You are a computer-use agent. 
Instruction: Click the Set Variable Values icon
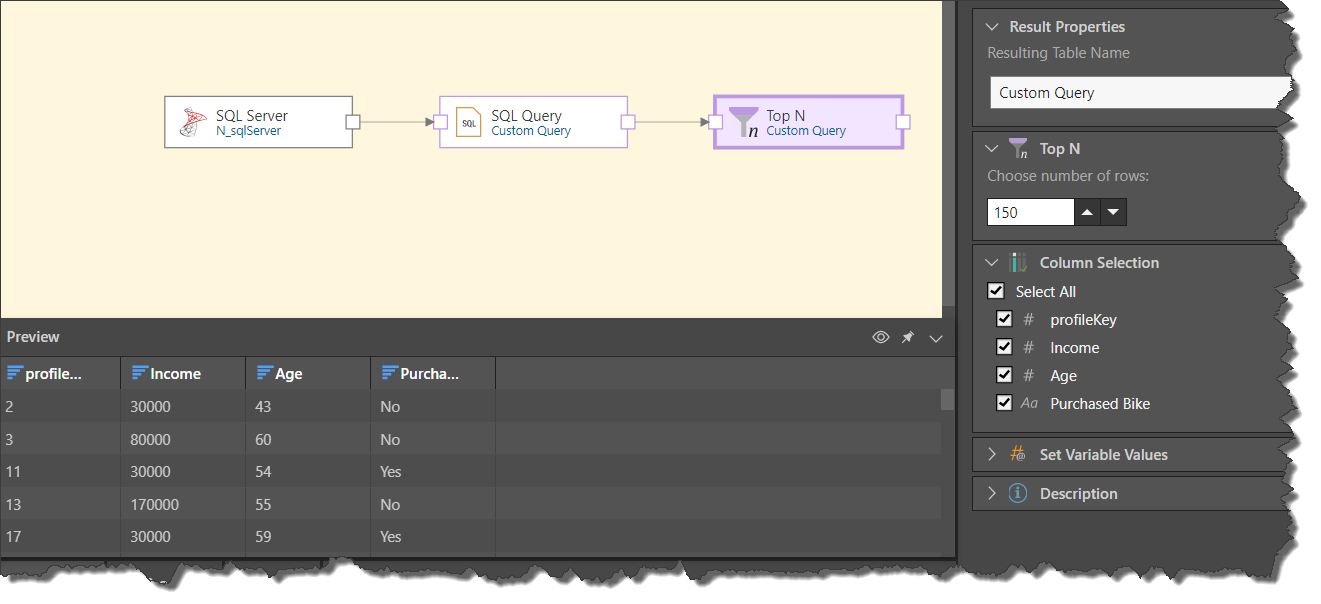[1018, 454]
